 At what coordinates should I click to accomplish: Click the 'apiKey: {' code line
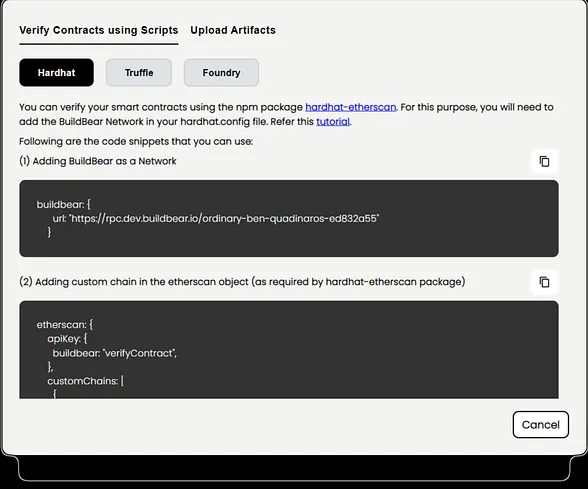tap(67, 339)
